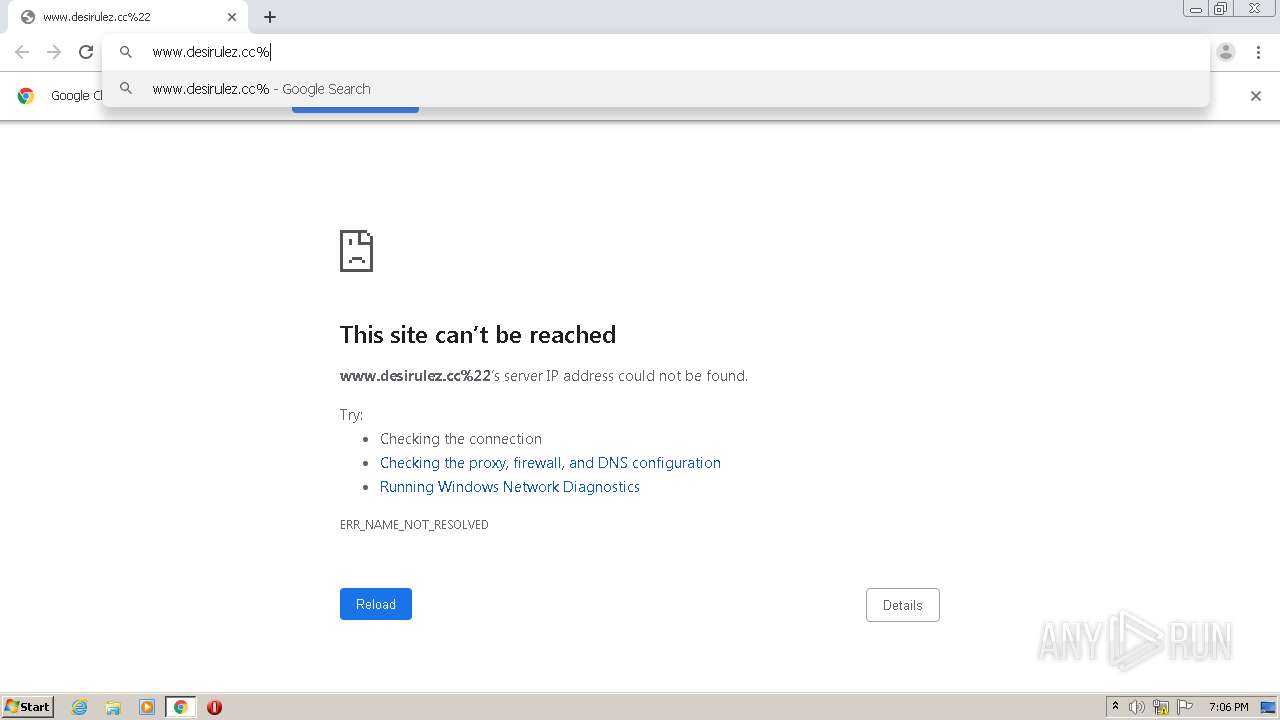Click "Checking the connection" bullet text
Image resolution: width=1280 pixels, height=720 pixels.
[461, 439]
